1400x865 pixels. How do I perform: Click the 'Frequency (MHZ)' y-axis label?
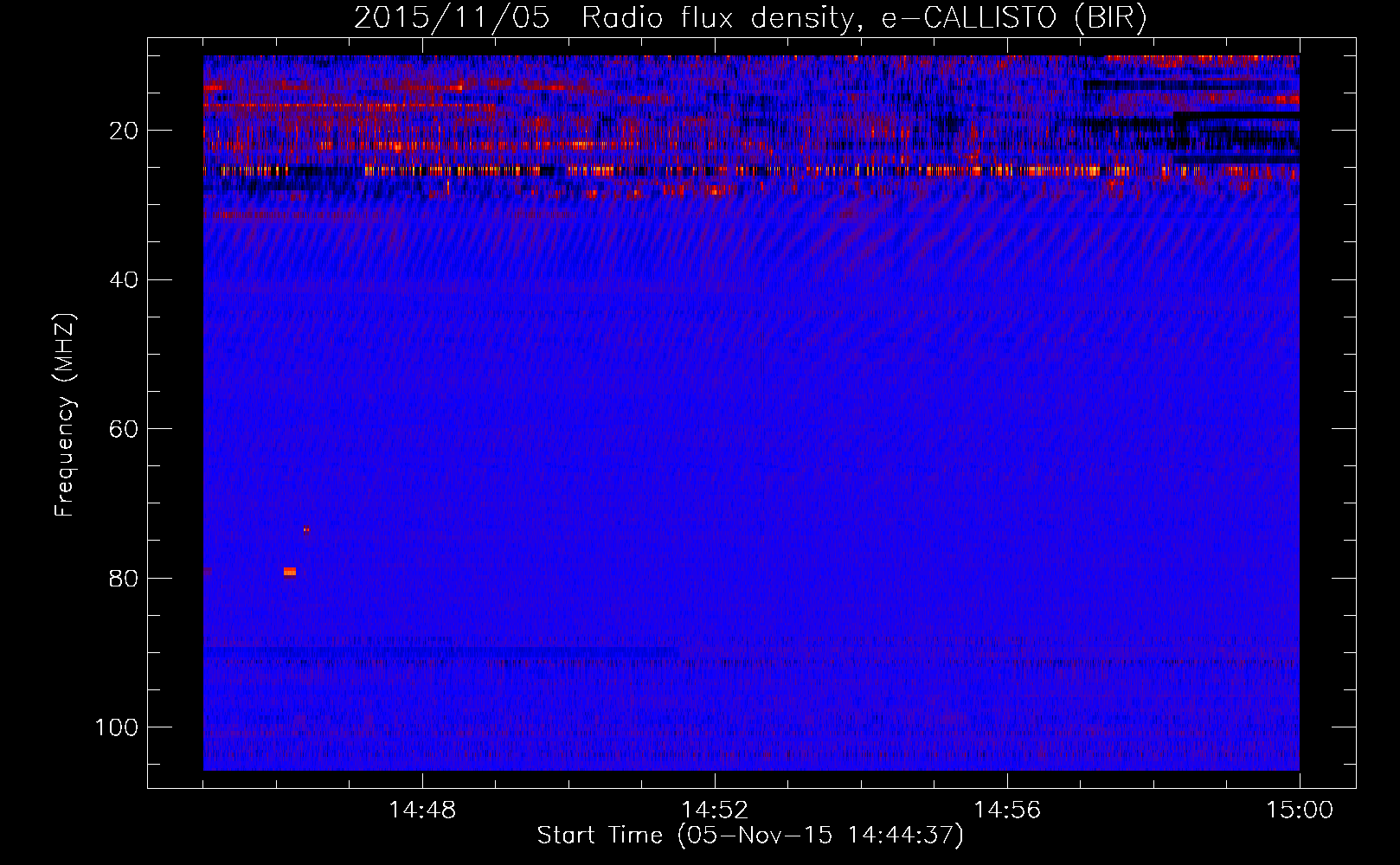pyautogui.click(x=65, y=415)
